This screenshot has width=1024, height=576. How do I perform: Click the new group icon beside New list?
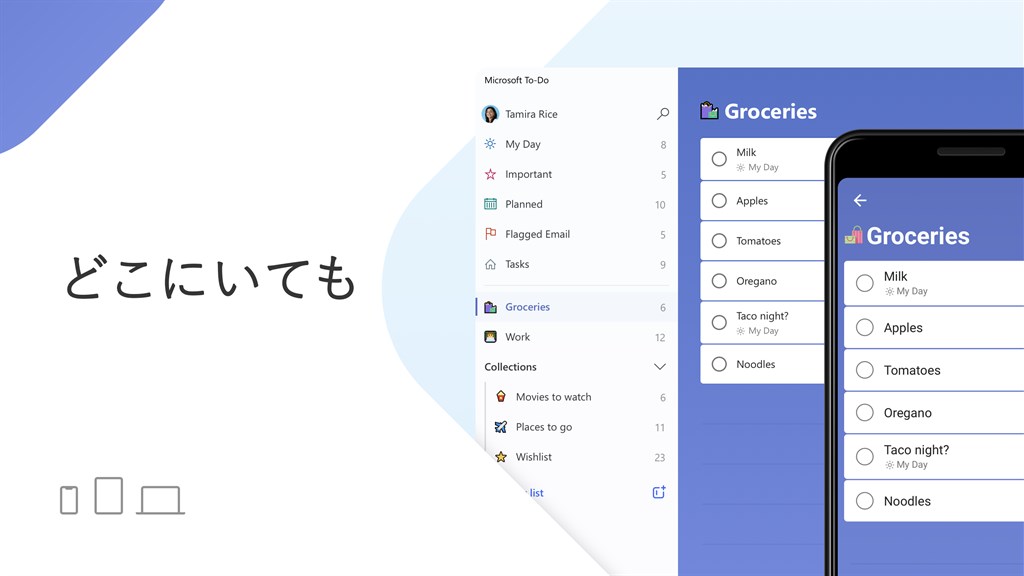coord(659,492)
